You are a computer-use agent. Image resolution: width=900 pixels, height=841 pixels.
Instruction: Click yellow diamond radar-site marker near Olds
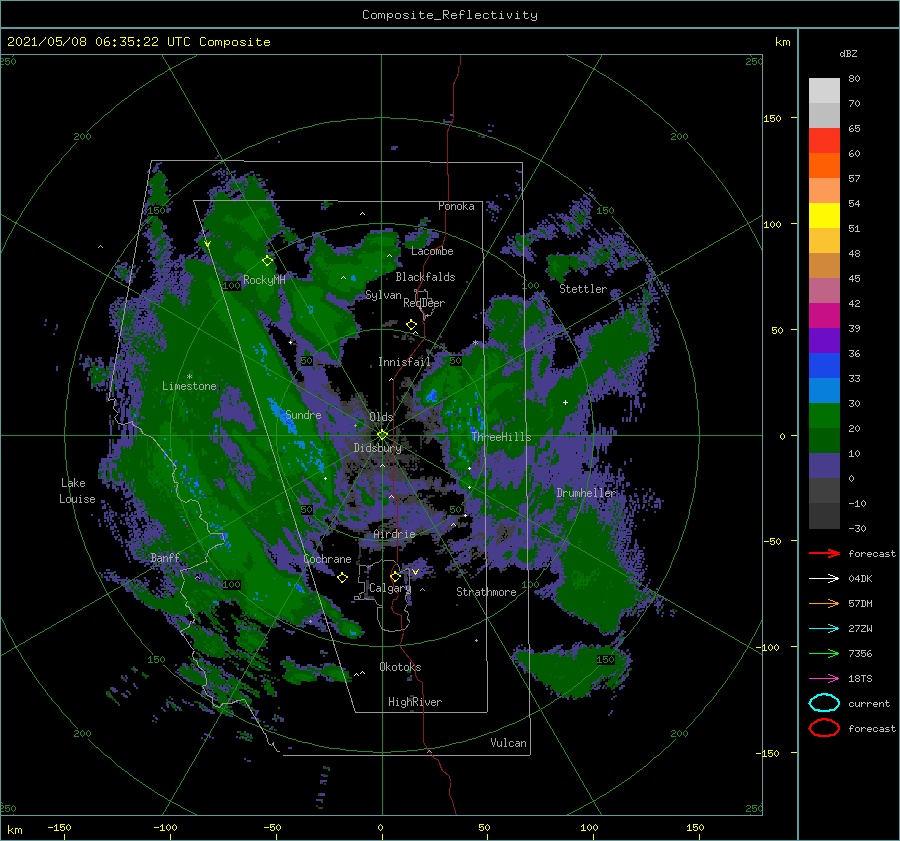(x=382, y=435)
